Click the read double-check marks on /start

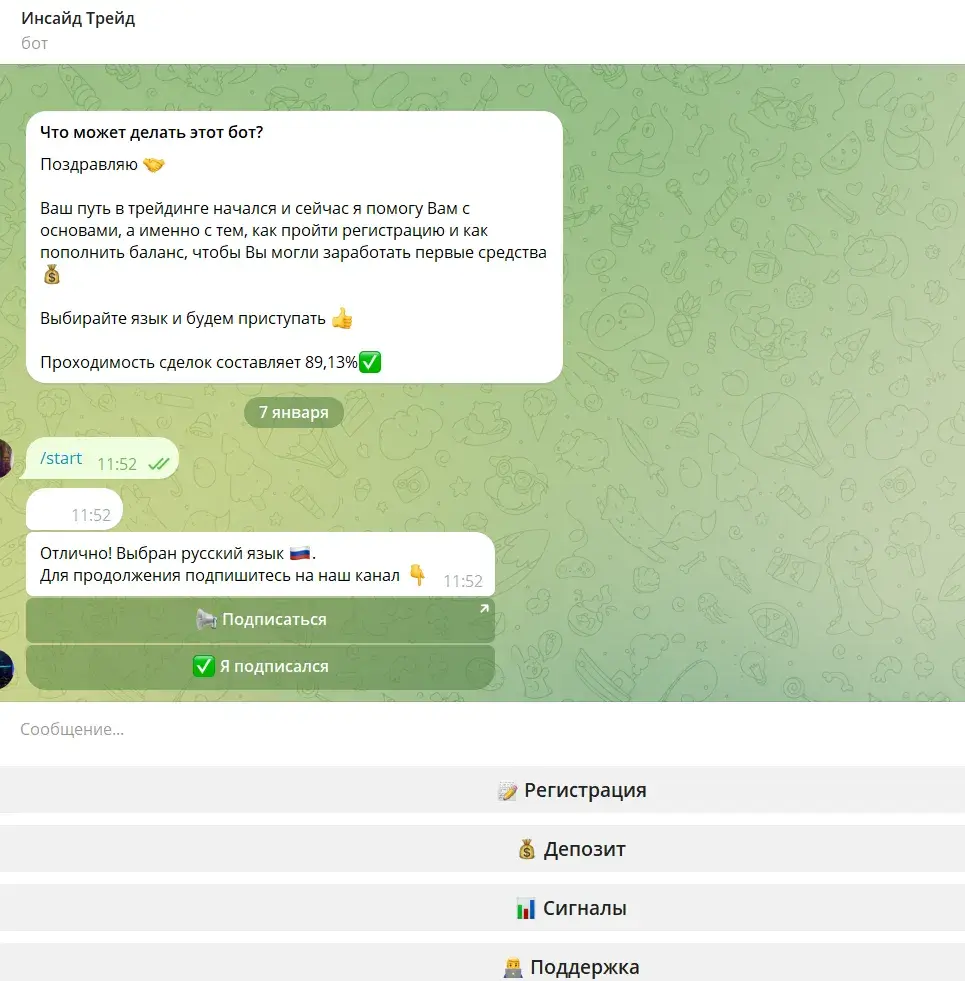click(x=159, y=464)
